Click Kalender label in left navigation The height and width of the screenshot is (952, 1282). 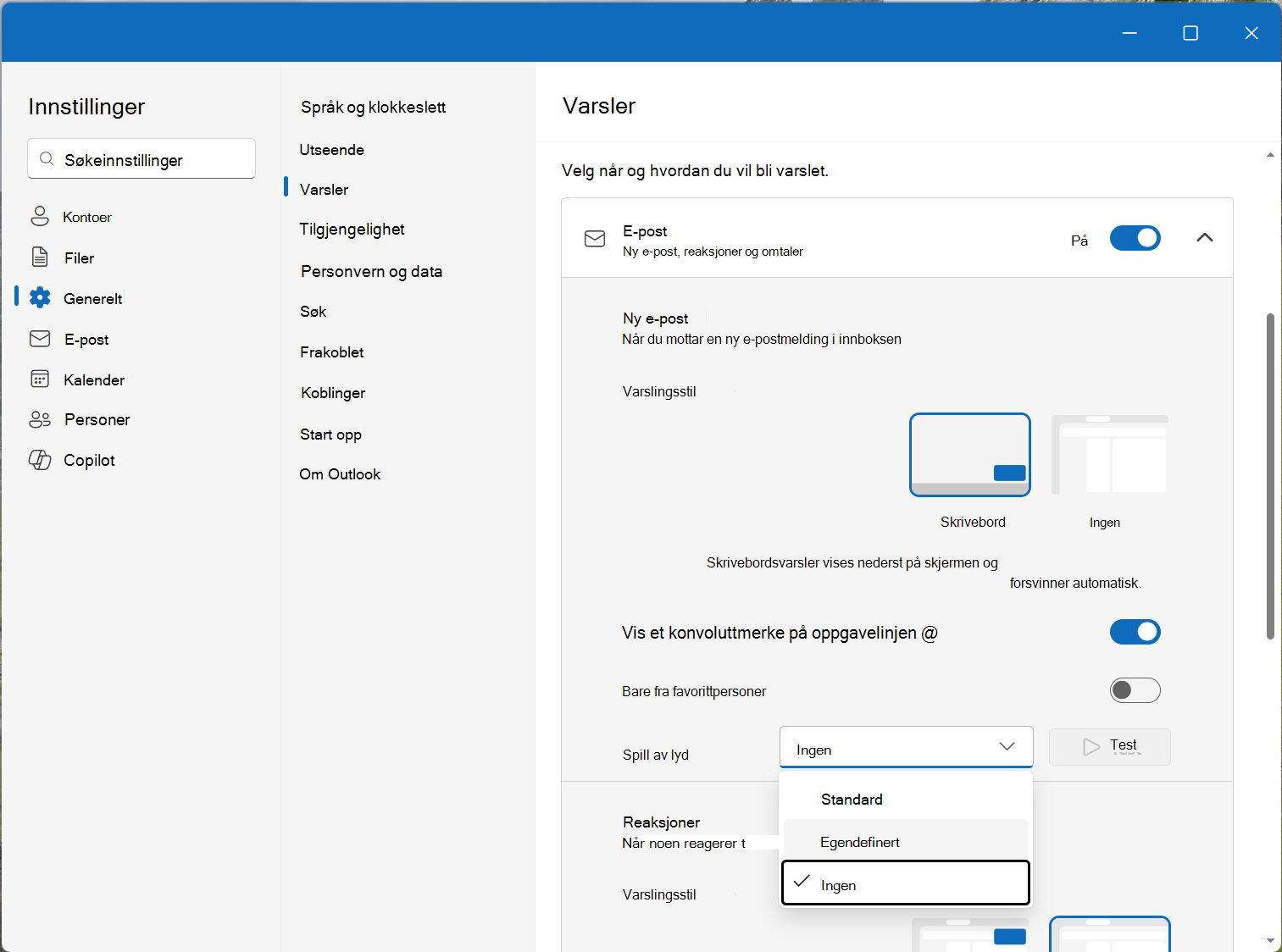[94, 380]
